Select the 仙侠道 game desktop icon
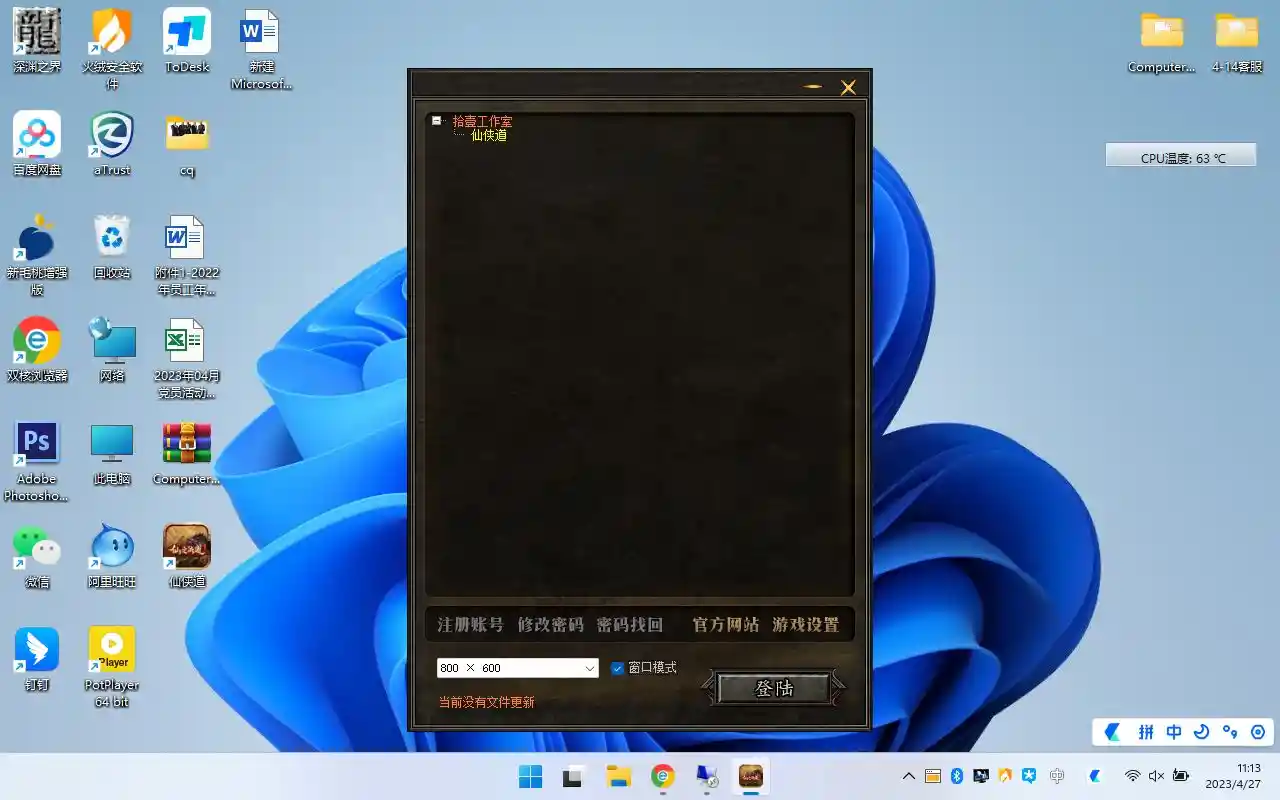1280x800 pixels. point(187,556)
